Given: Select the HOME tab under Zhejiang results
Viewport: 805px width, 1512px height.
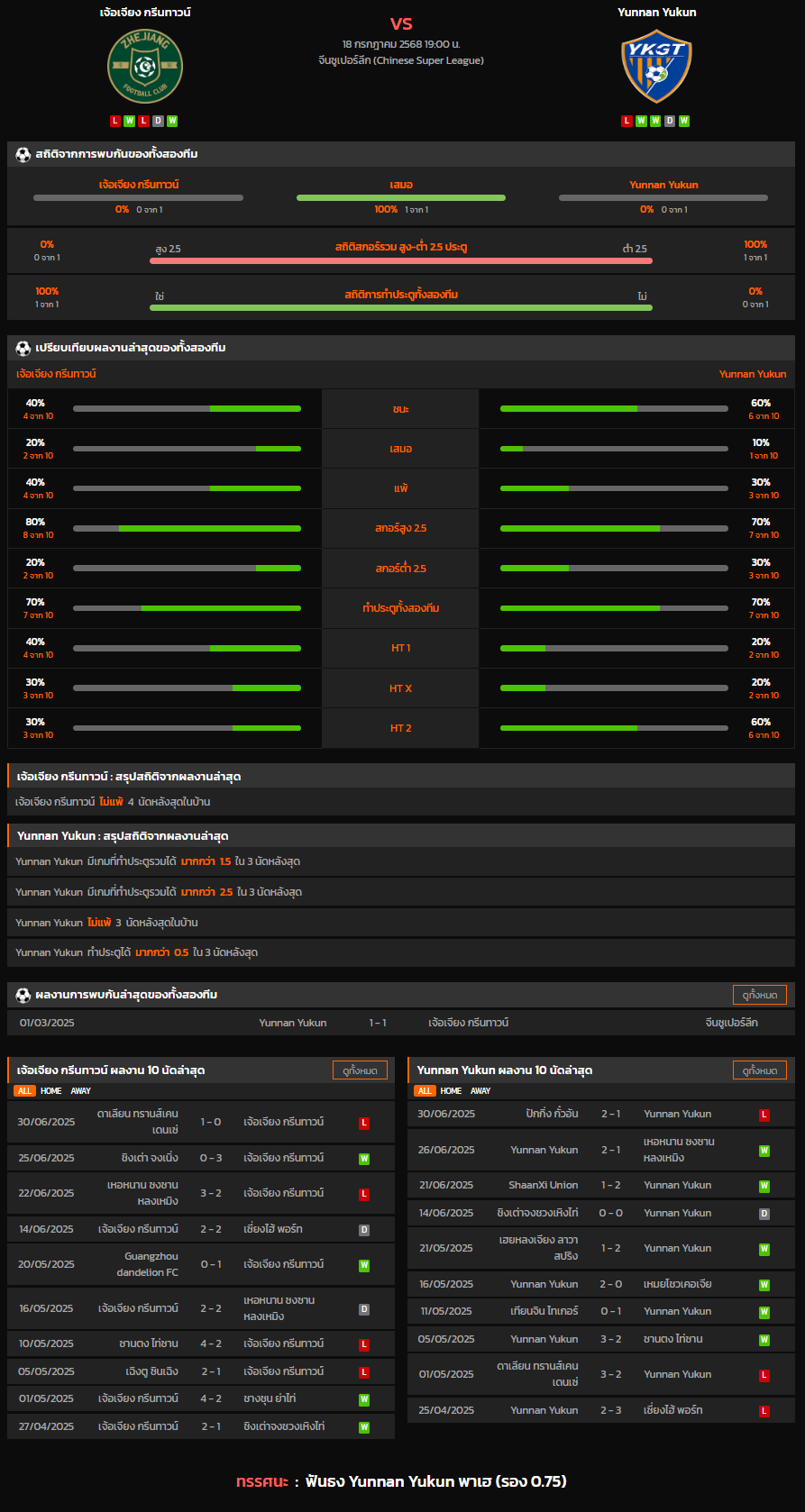Looking at the screenshot, I should 51,1091.
